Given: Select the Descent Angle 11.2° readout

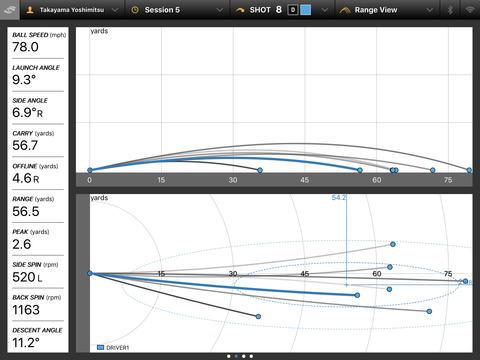Looking at the screenshot, I should (x=38, y=338).
